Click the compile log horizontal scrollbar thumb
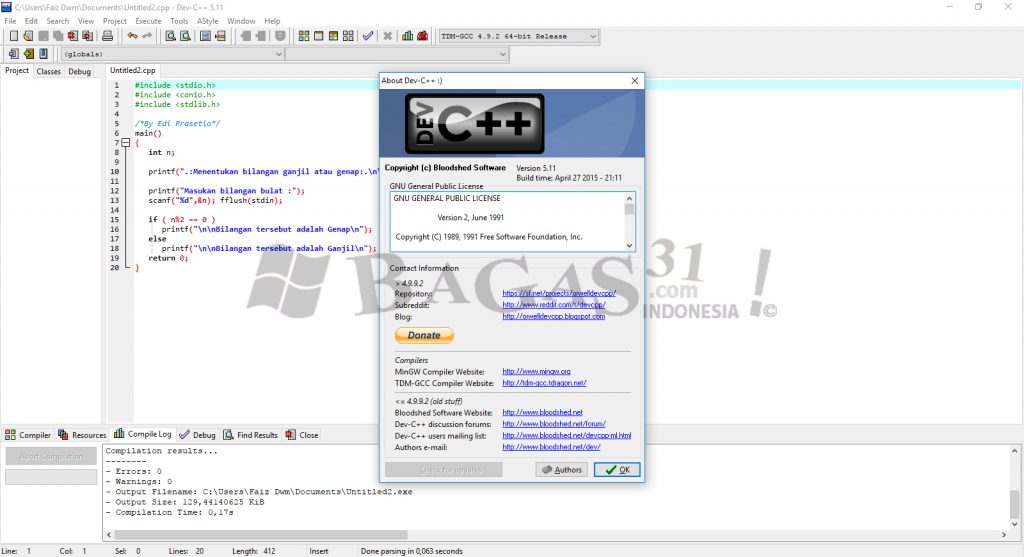The width and height of the screenshot is (1024, 557). (261, 535)
